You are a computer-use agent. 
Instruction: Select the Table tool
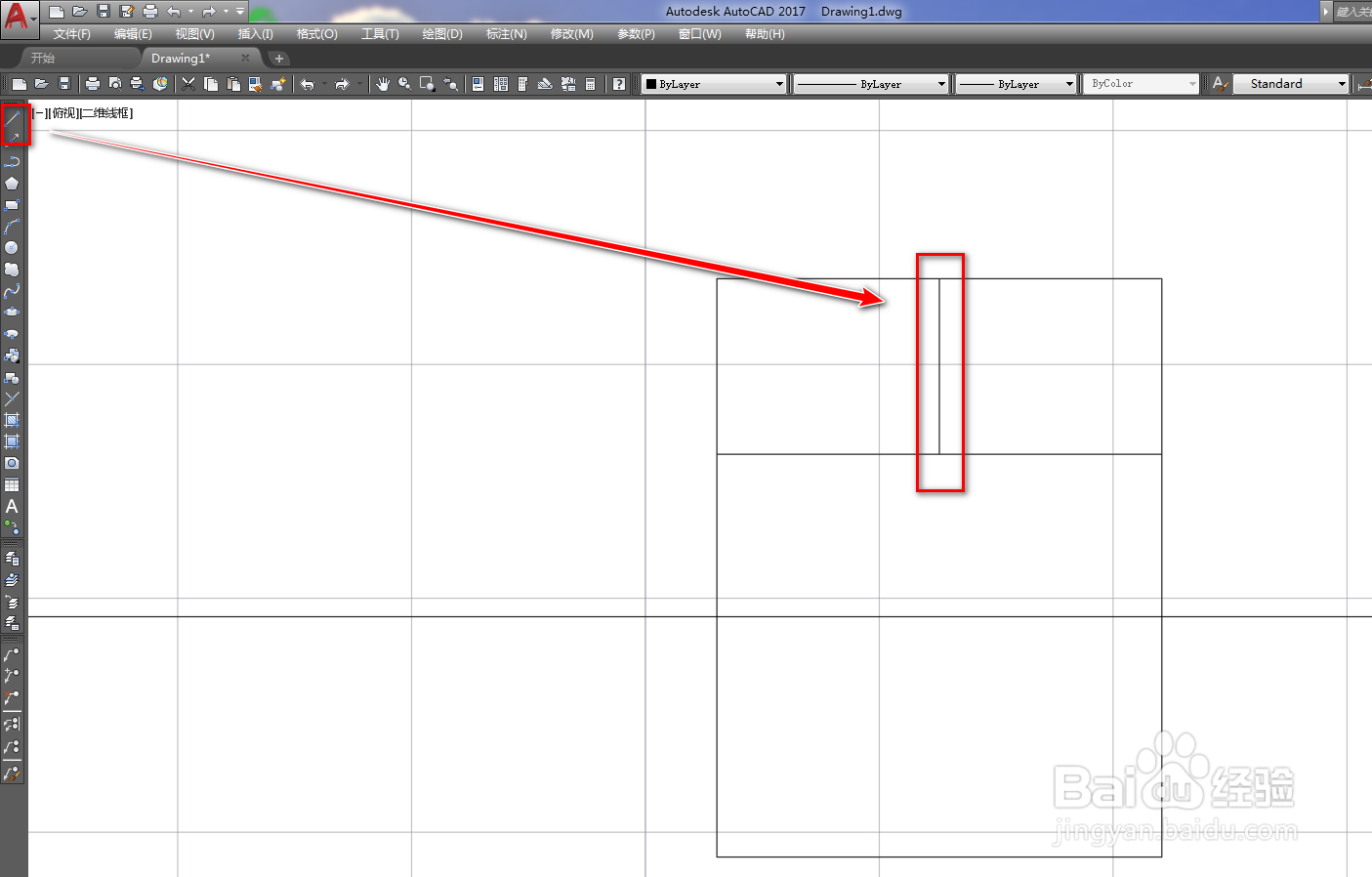[12, 484]
